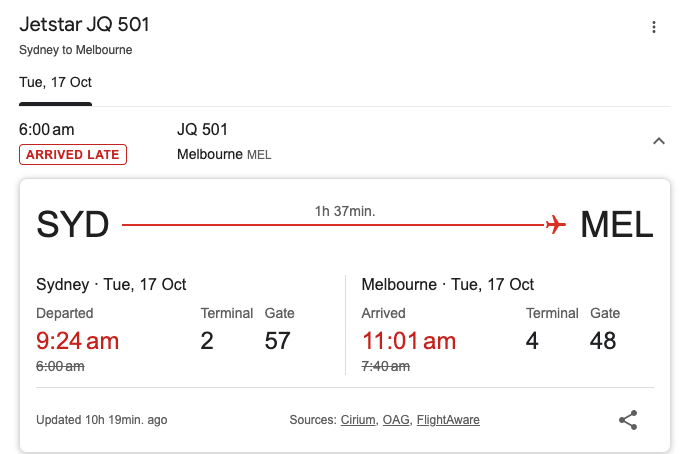Select the Tue, 17 Oct date tab
Viewport: 680px width, 454px height.
coord(56,82)
